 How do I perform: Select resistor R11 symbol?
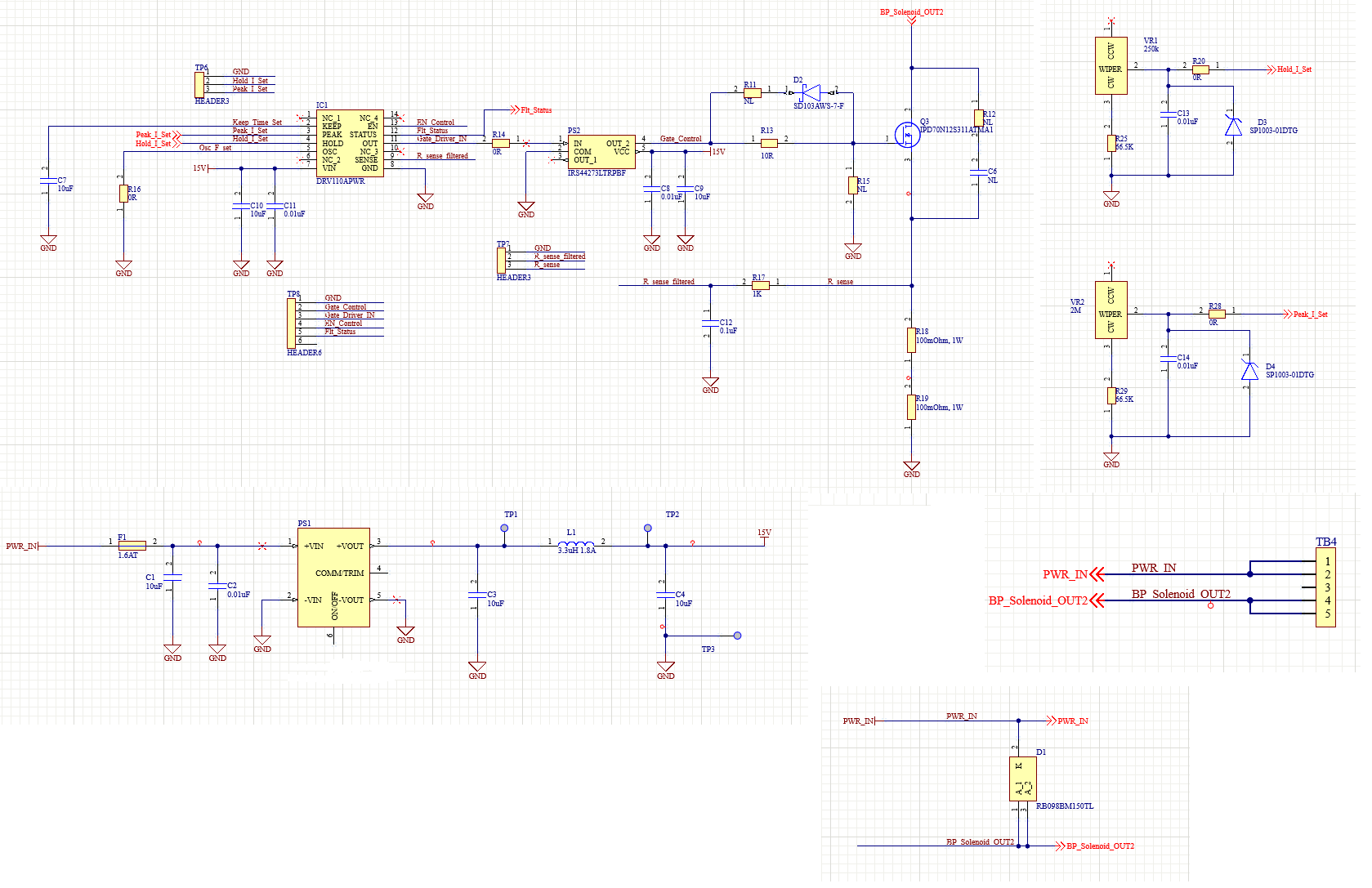pos(753,93)
